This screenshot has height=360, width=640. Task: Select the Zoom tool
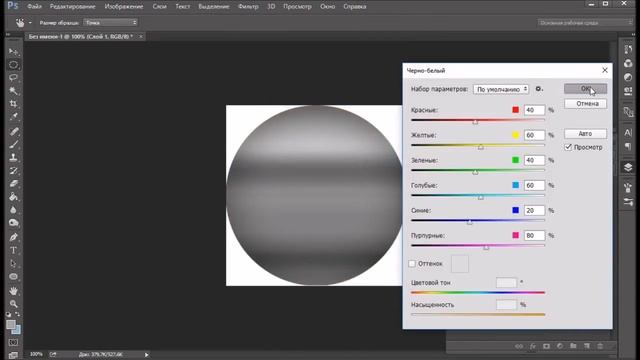coord(13,304)
